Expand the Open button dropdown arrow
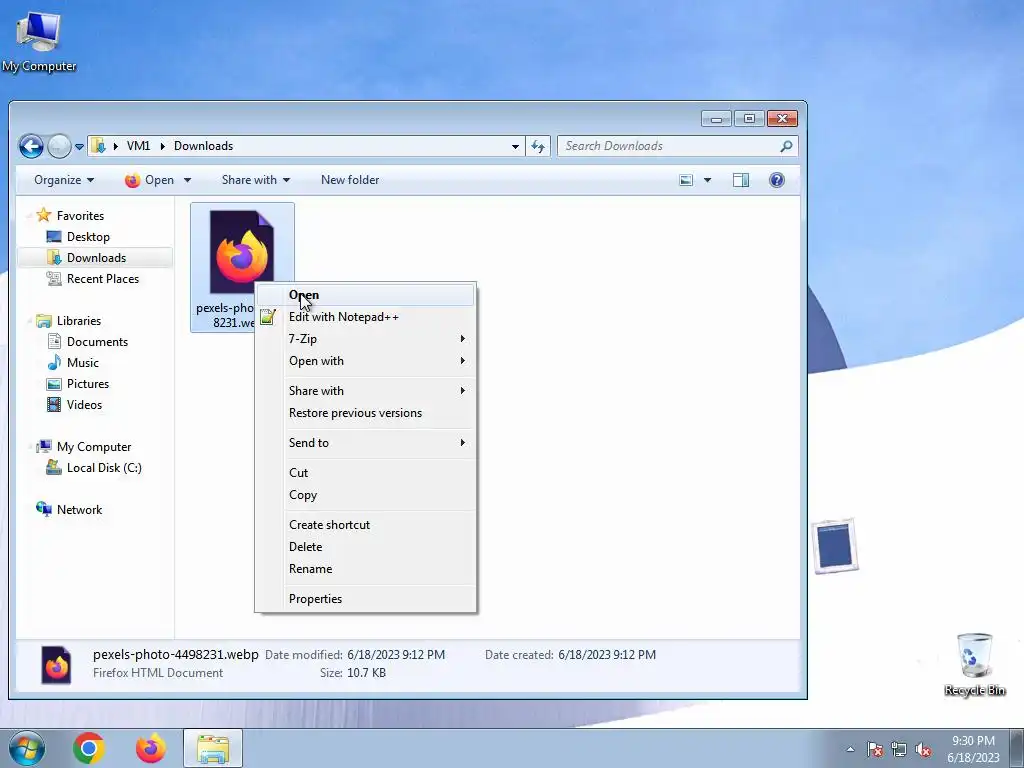 [x=187, y=180]
